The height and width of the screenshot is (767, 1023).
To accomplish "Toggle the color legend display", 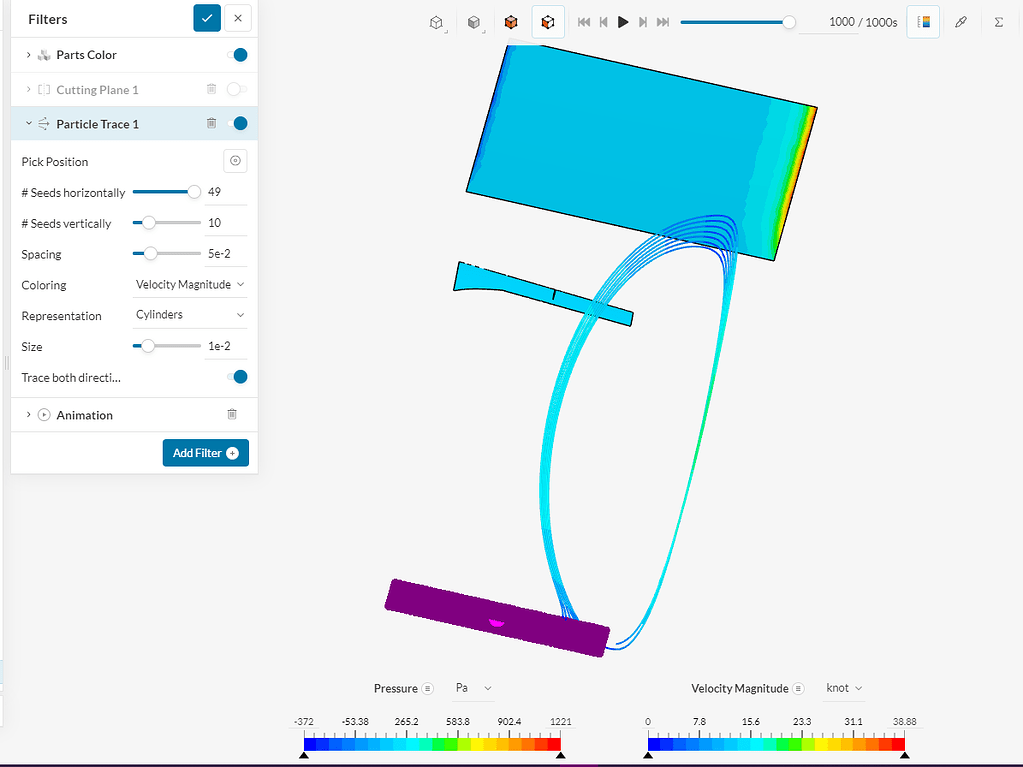I will [x=922, y=21].
